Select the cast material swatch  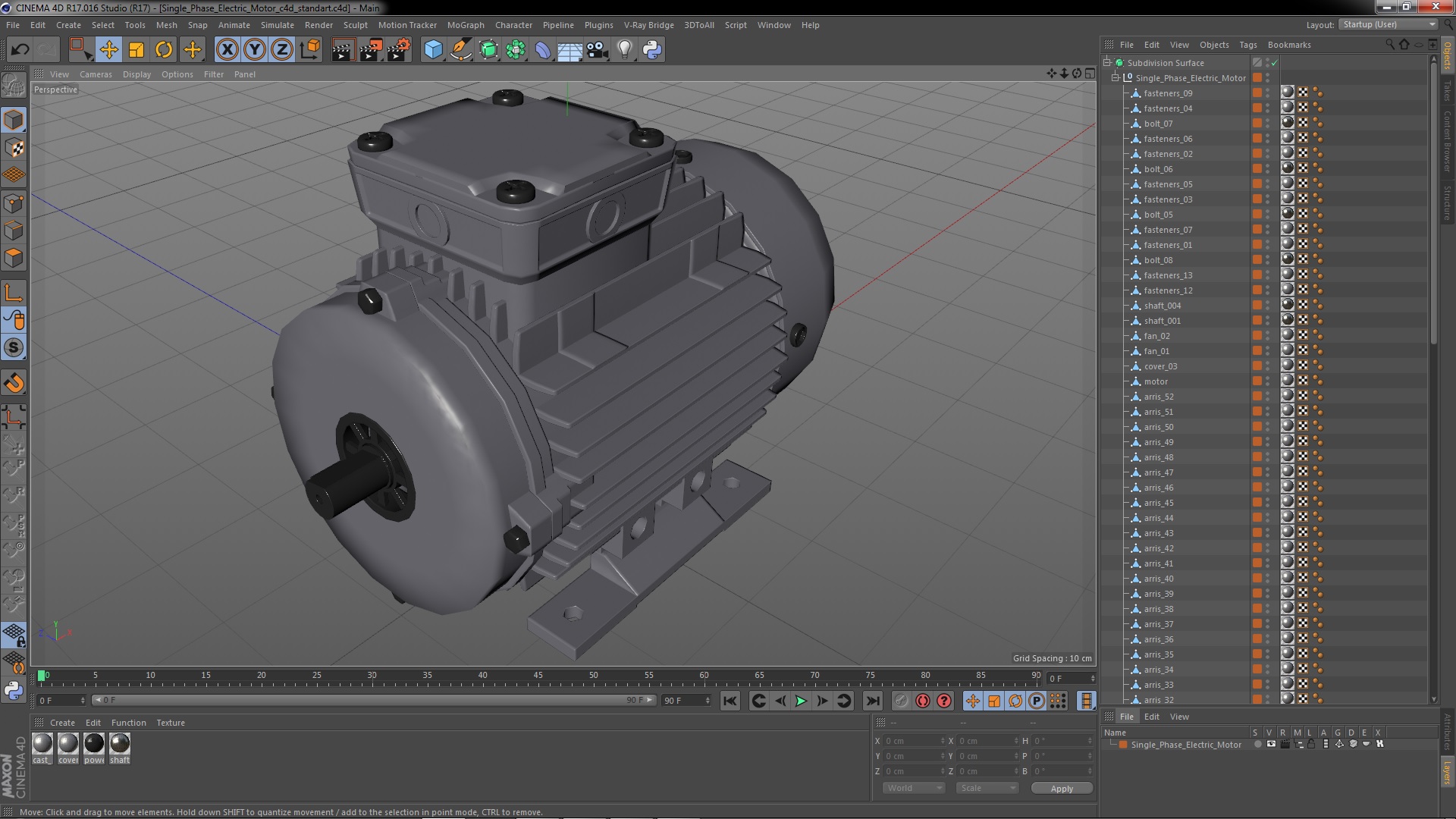point(42,744)
